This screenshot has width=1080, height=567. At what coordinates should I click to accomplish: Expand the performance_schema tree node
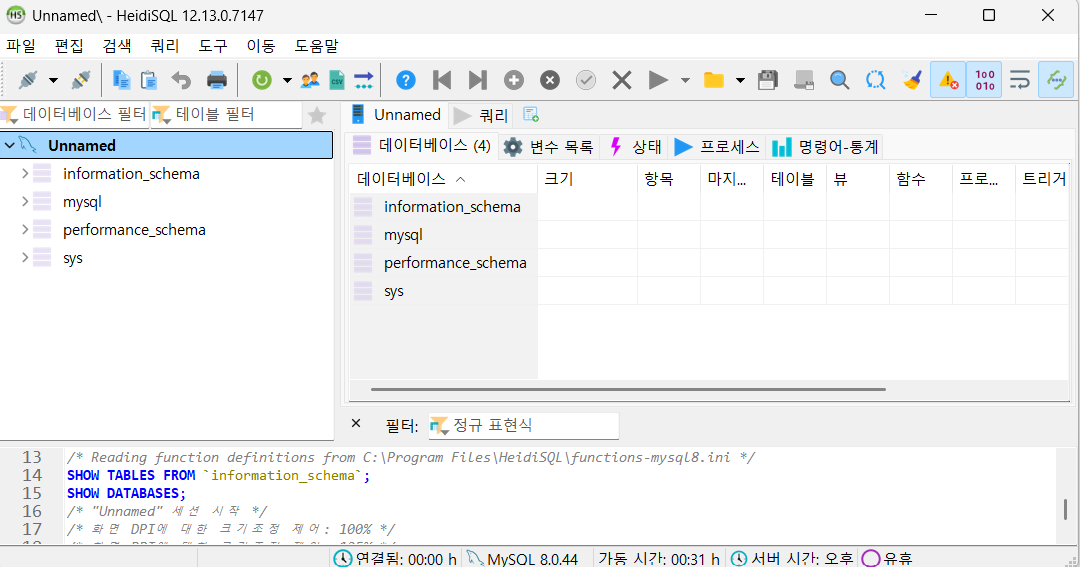[x=25, y=229]
